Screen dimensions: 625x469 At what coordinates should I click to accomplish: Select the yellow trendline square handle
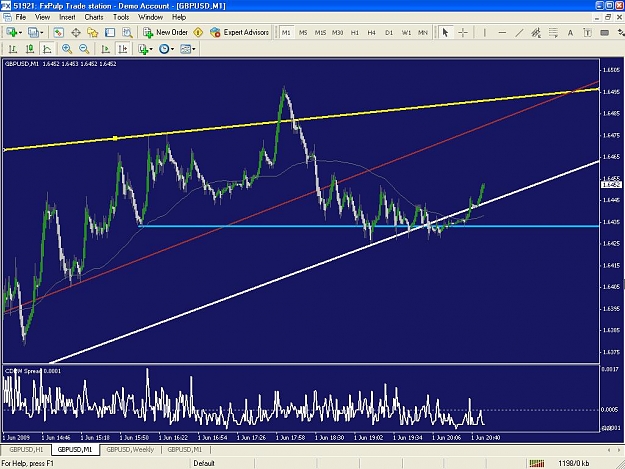115,138
